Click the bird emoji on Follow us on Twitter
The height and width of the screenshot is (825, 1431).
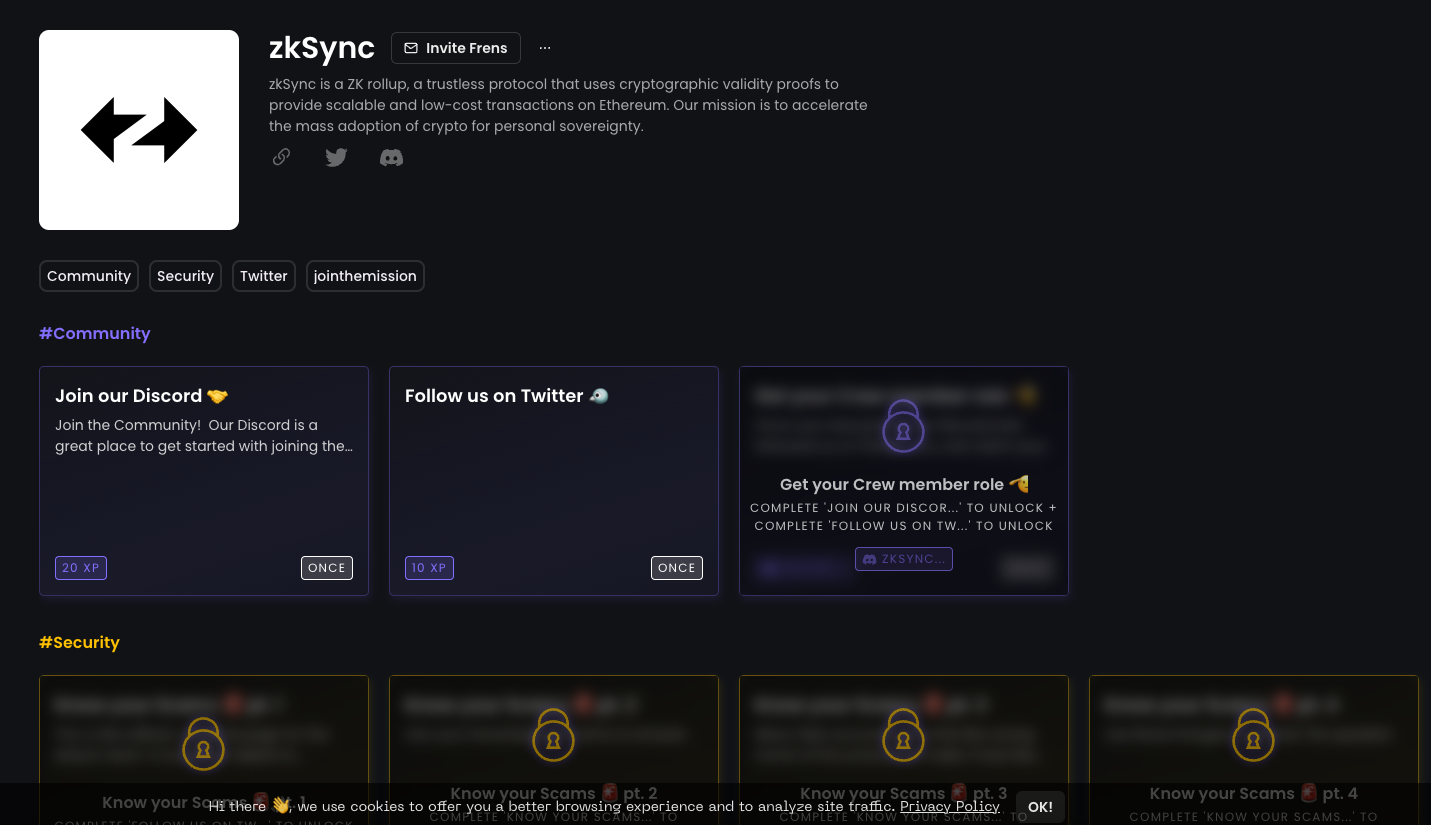click(x=598, y=396)
